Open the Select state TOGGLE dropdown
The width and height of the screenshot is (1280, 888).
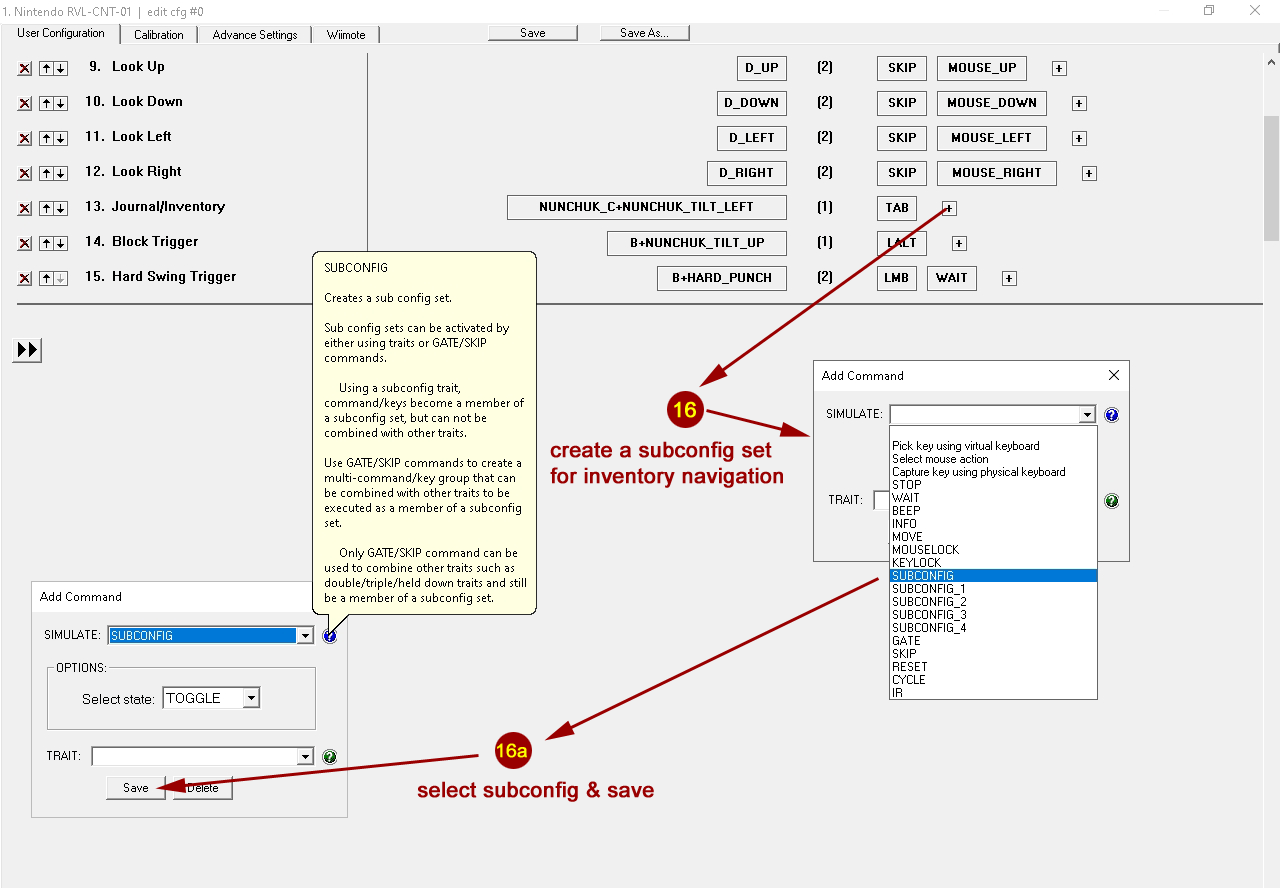(251, 698)
